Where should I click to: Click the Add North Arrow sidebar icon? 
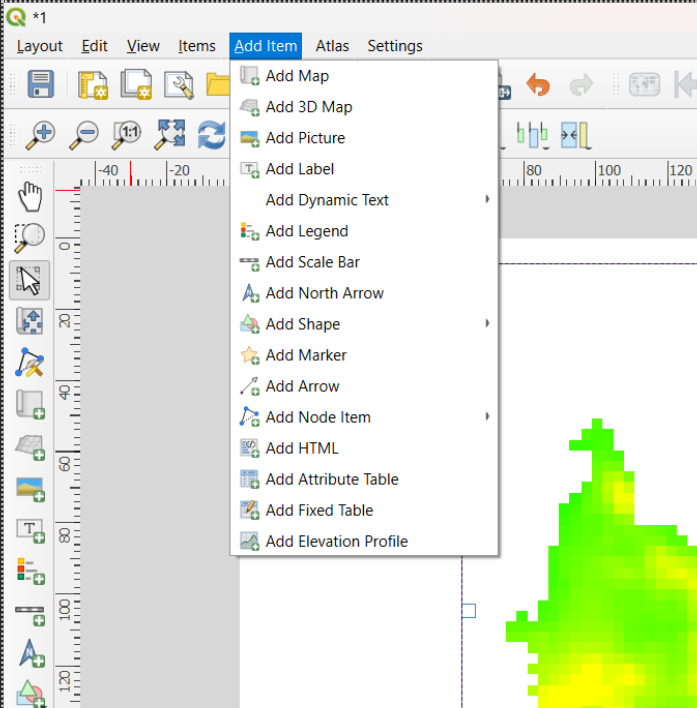click(31, 653)
